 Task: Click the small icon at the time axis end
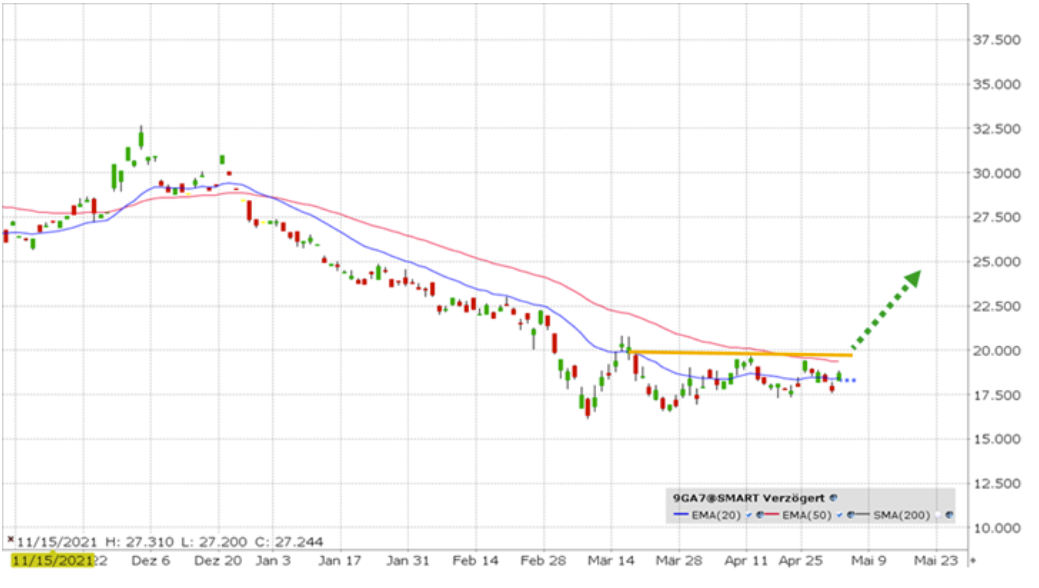pyautogui.click(x=973, y=561)
